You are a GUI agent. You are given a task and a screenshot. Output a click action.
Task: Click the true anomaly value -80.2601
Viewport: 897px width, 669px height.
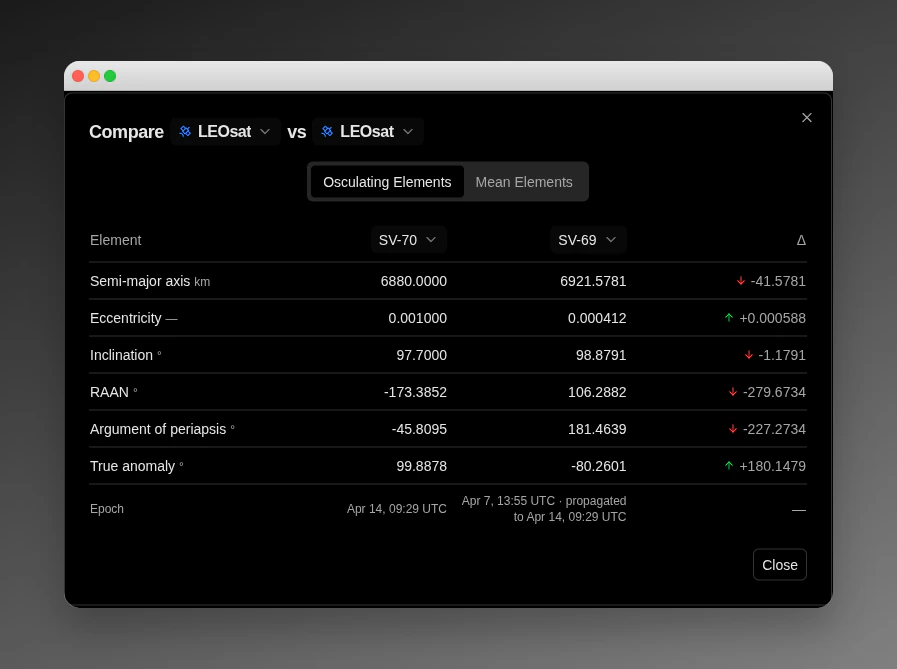[x=599, y=466]
